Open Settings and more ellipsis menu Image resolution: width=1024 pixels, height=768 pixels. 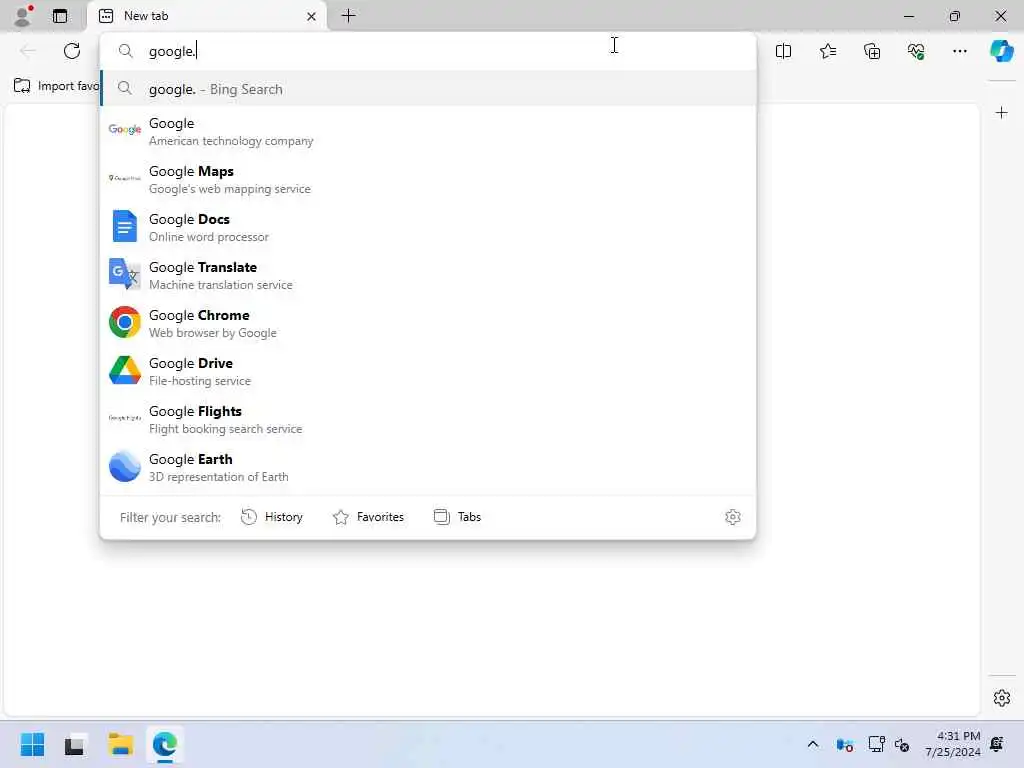(959, 51)
